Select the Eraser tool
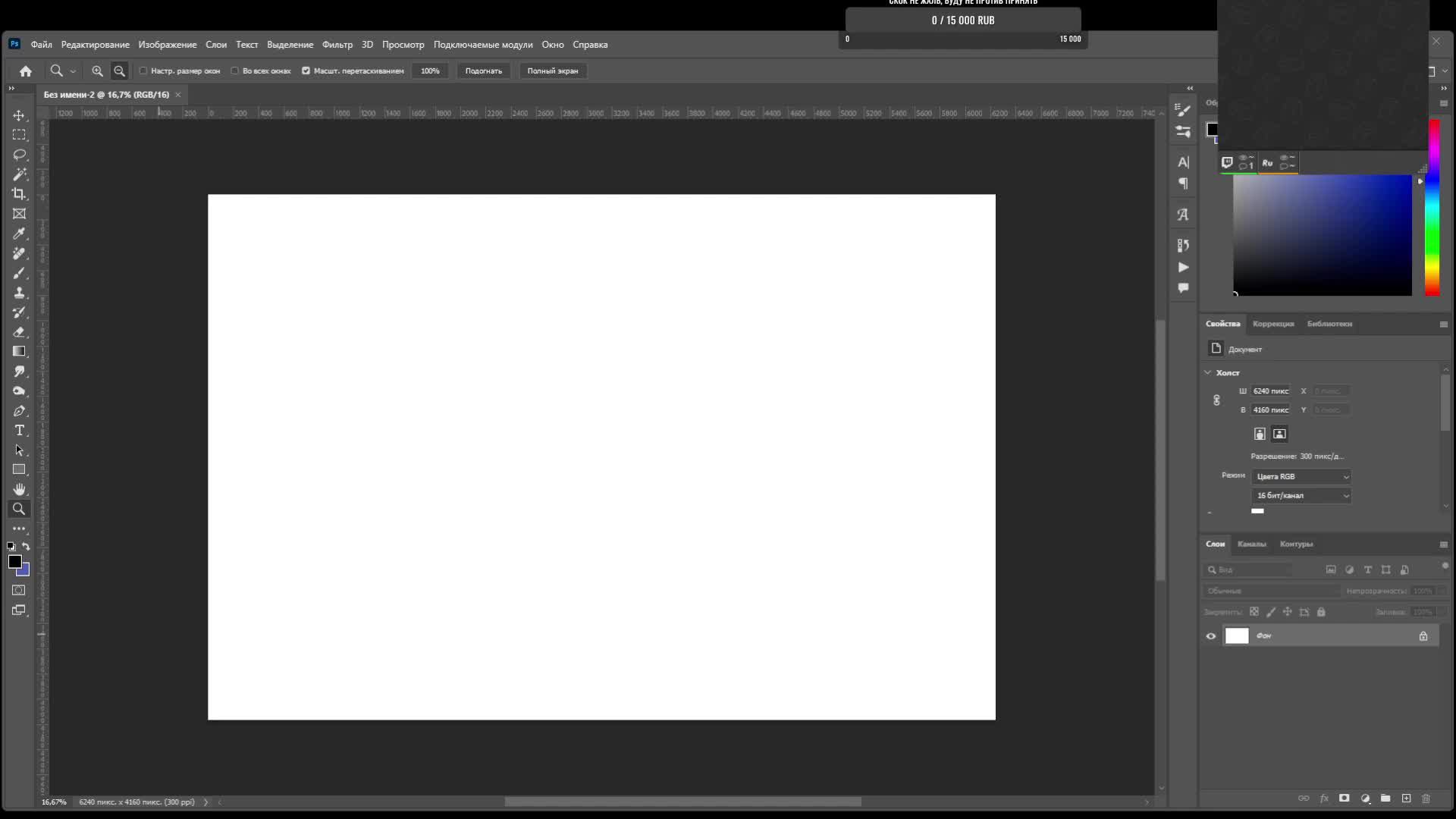1456x819 pixels. [x=19, y=332]
